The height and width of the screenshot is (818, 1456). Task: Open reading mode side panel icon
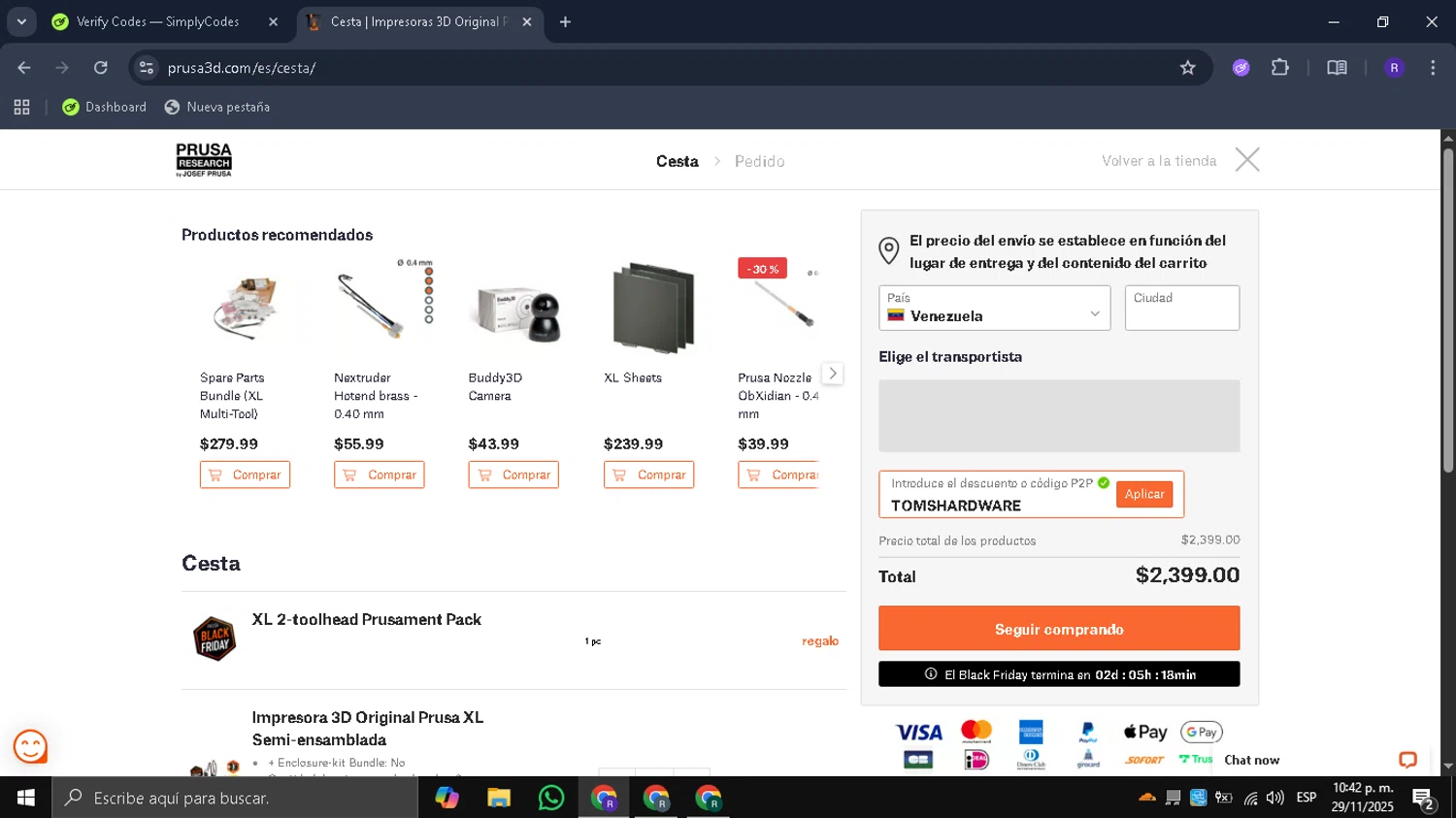point(1337,68)
